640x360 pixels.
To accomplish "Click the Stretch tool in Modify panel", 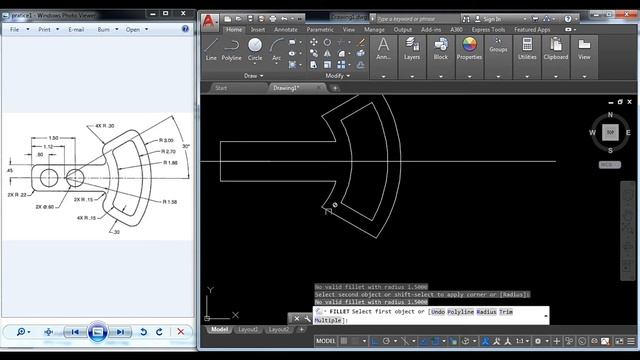I will pyautogui.click(x=313, y=64).
